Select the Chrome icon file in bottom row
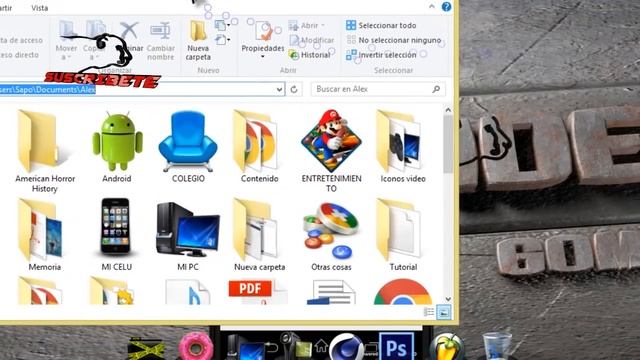 [x=403, y=292]
